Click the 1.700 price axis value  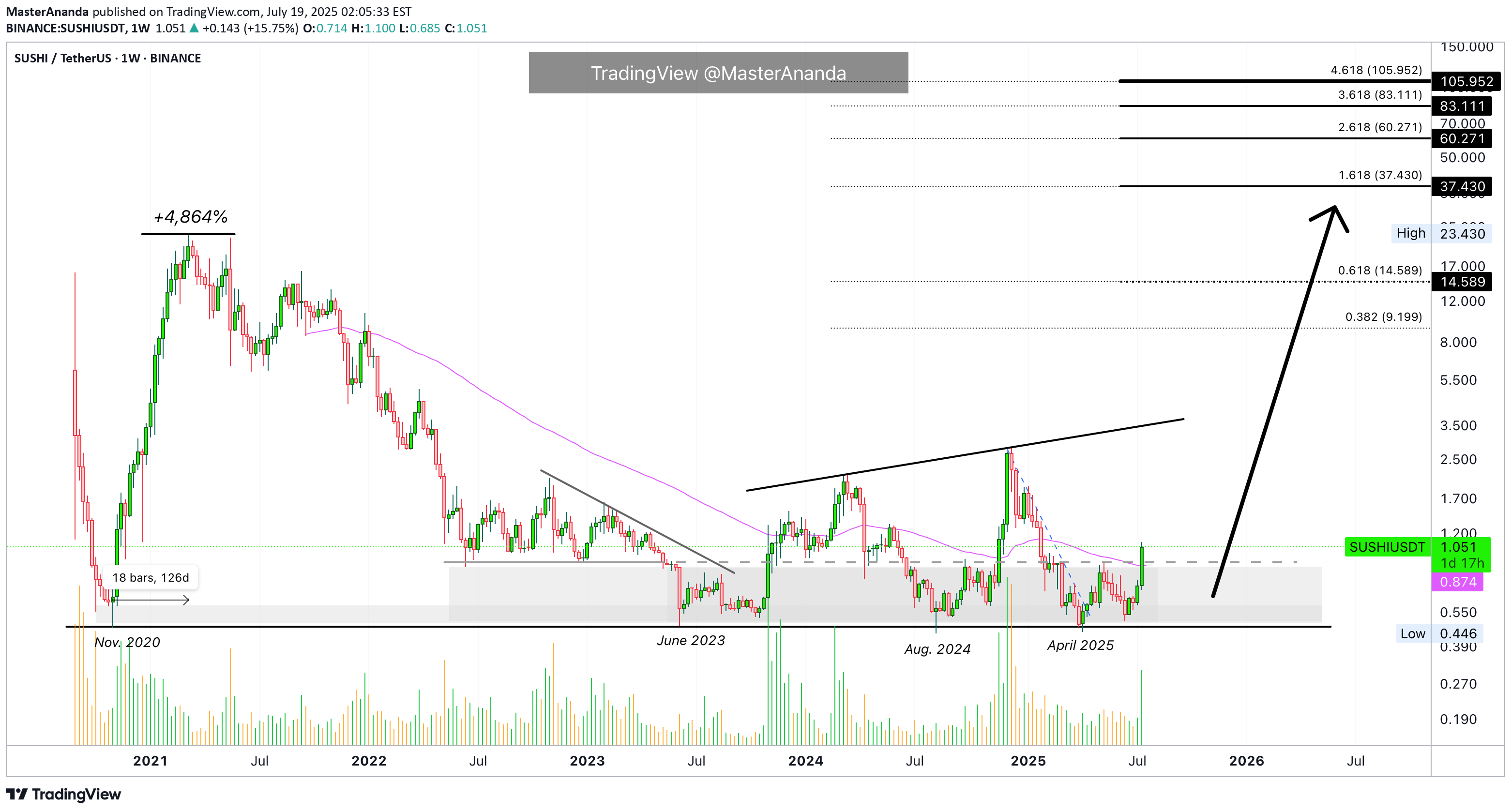click(x=1458, y=499)
